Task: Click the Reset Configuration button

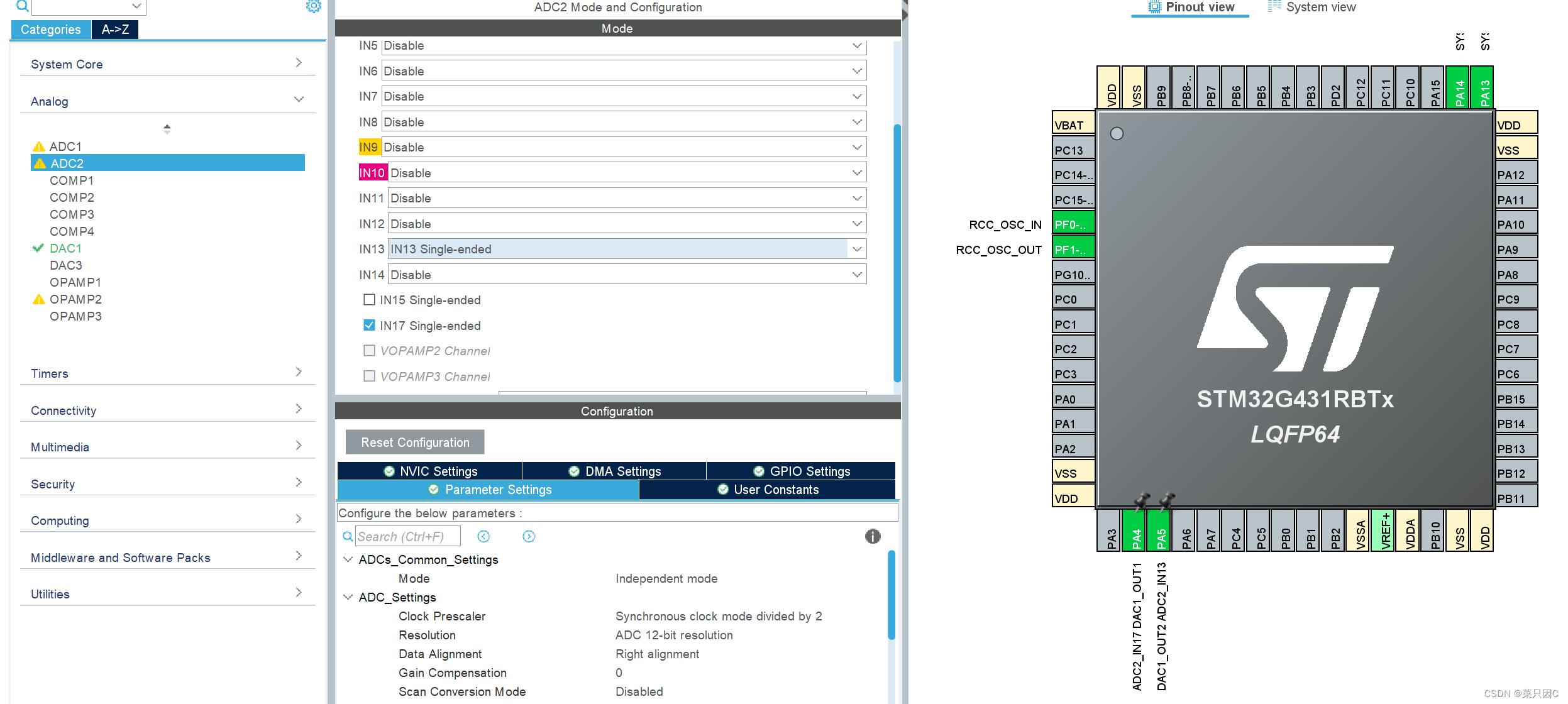Action: point(415,442)
